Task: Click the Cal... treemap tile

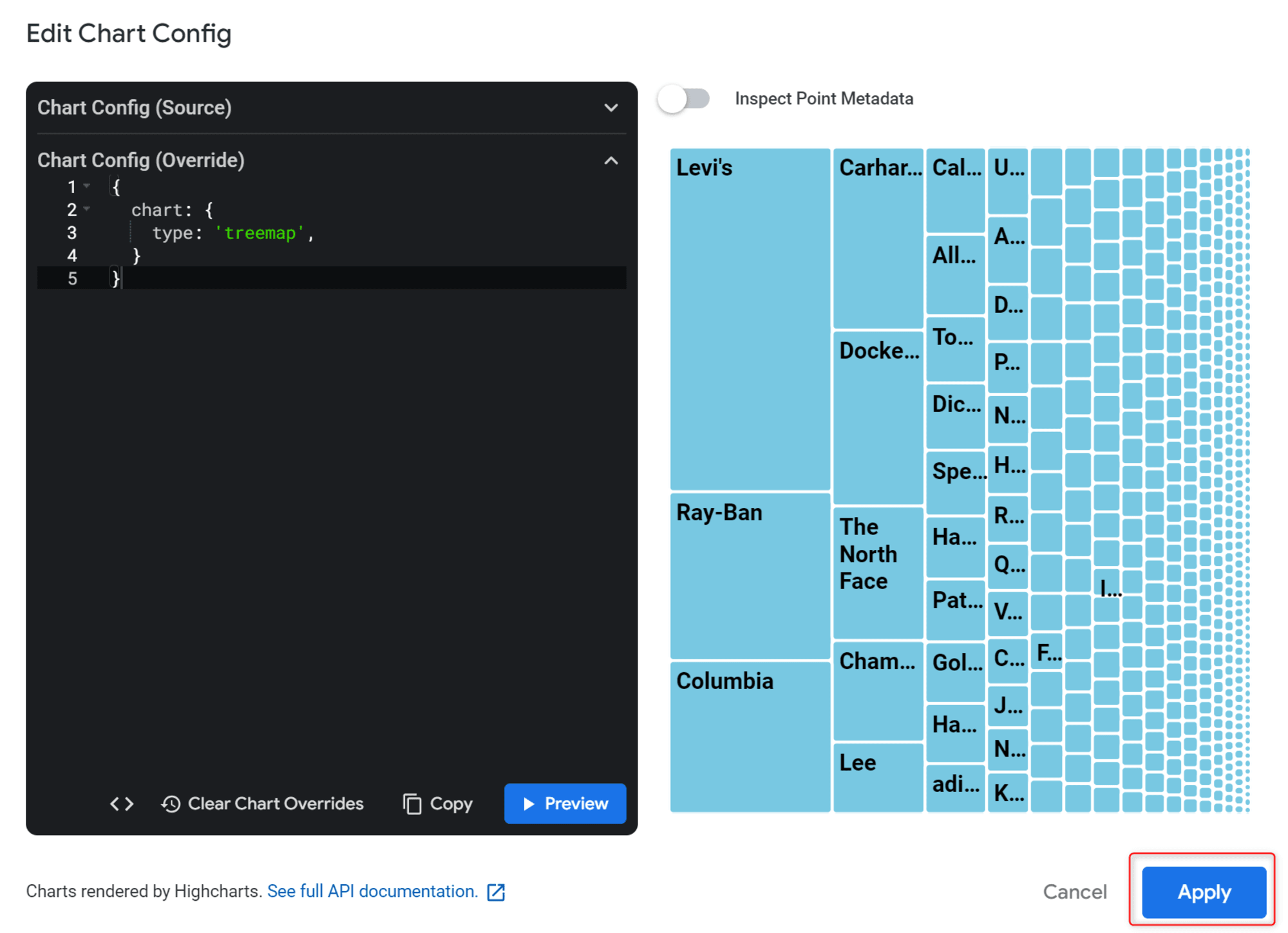Action: (956, 190)
